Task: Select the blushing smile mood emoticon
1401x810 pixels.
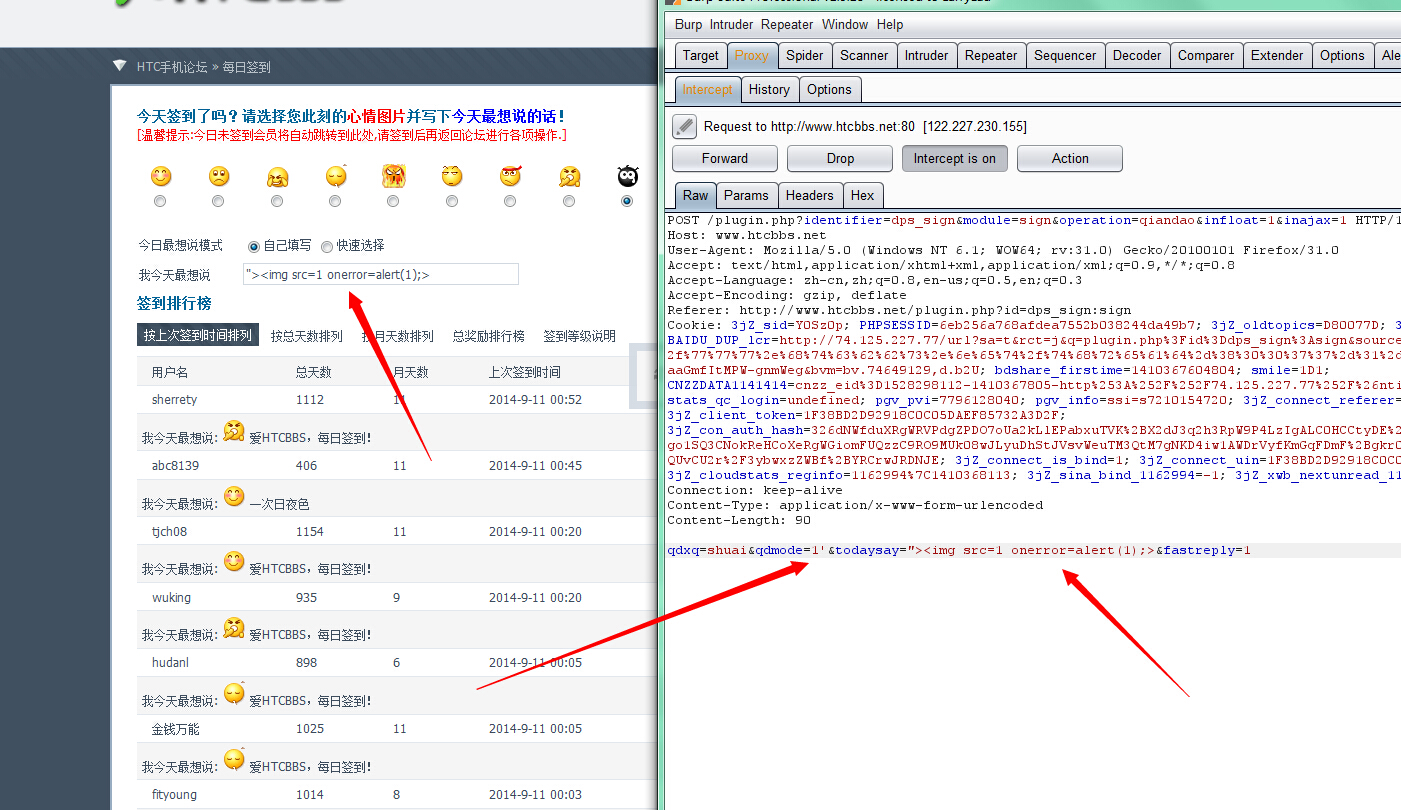Action: 161,177
